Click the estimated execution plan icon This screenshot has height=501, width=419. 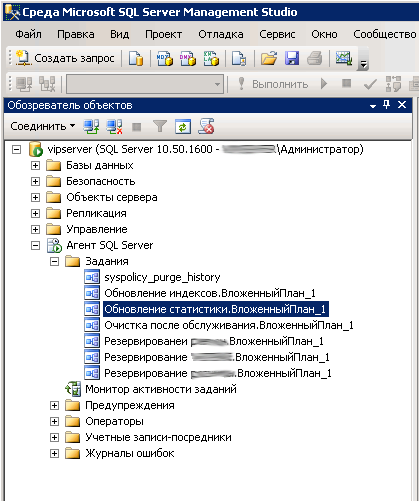click(393, 84)
